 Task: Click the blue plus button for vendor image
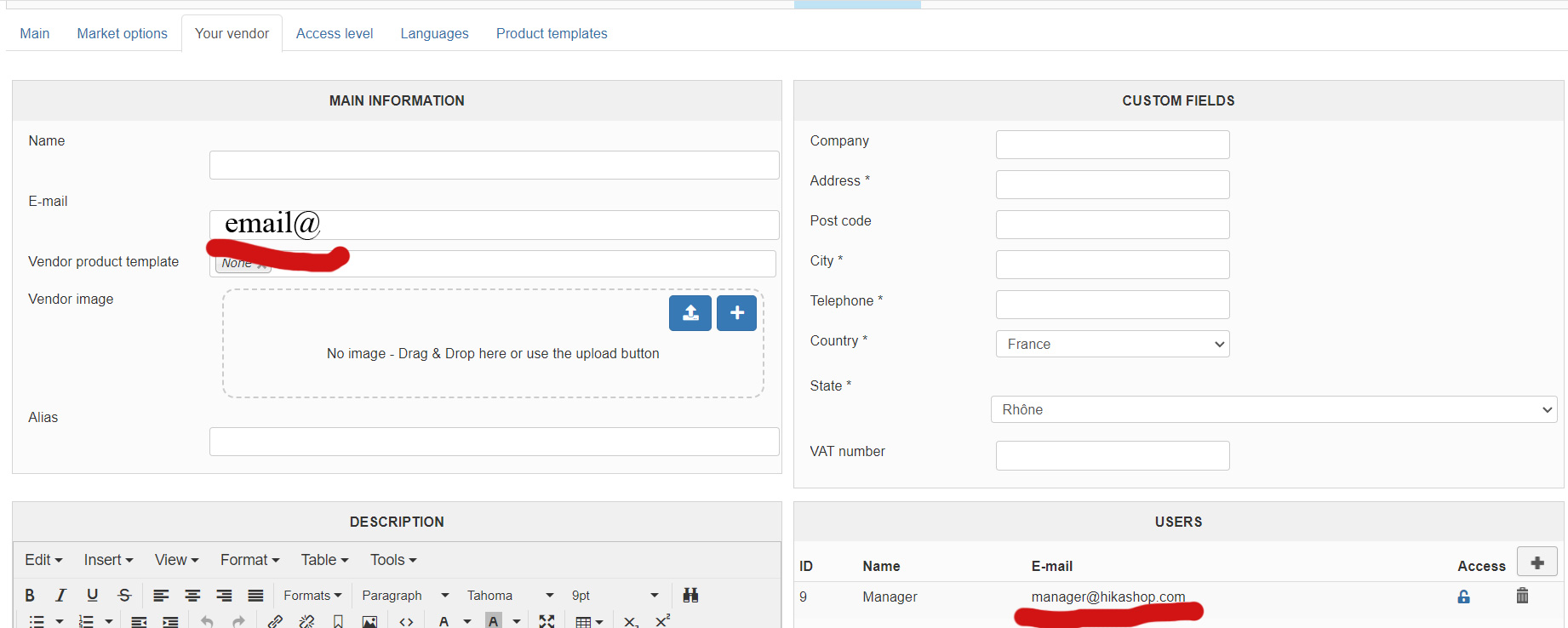(736, 313)
